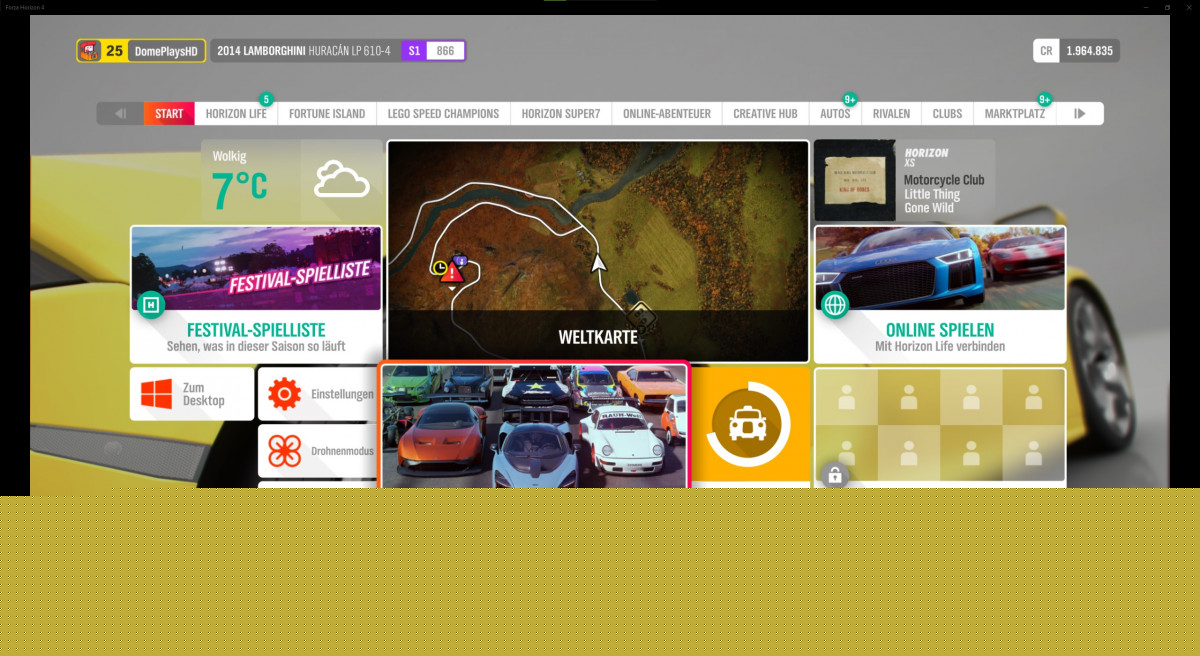The height and width of the screenshot is (656, 1200).
Task: Start the Drohnenmodus
Action: coord(318,451)
